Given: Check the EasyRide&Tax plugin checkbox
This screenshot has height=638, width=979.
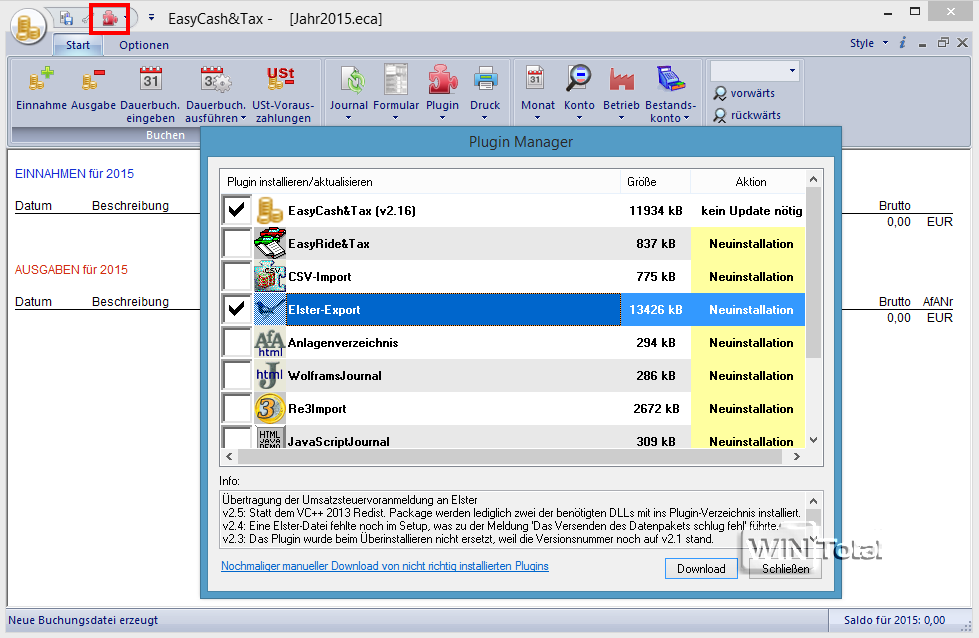Looking at the screenshot, I should pyautogui.click(x=237, y=243).
